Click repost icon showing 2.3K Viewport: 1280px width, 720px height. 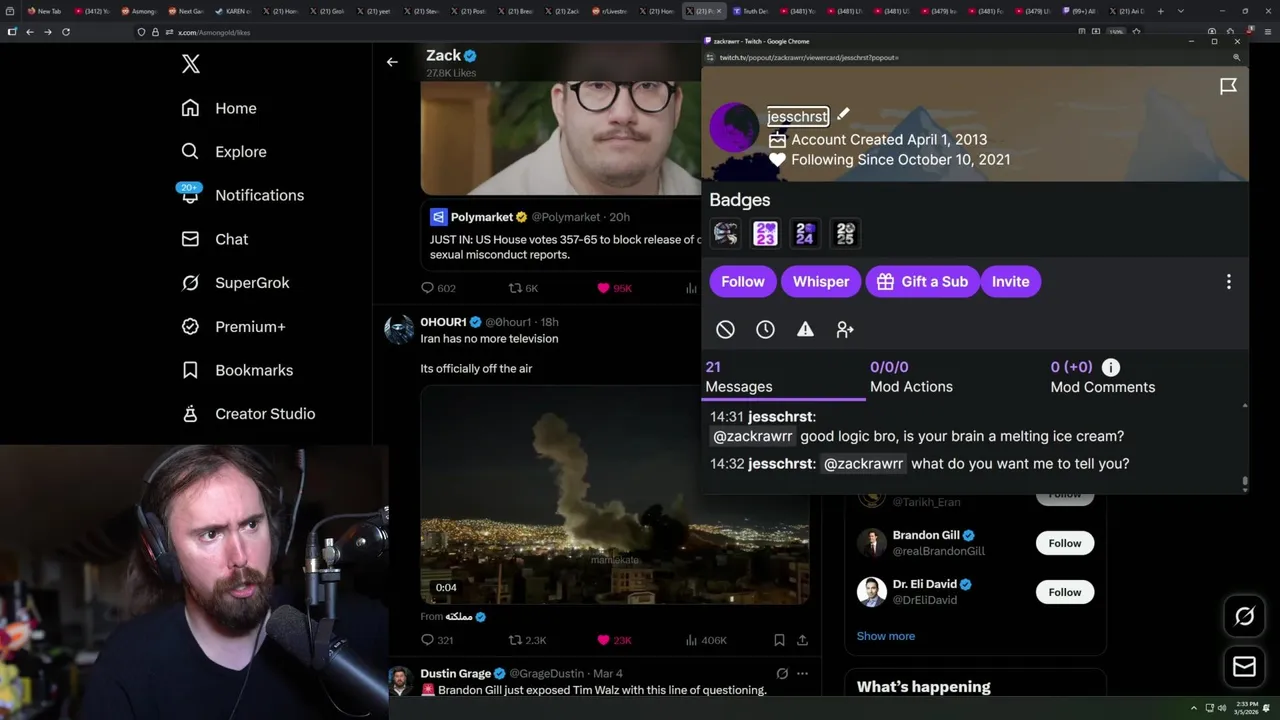(x=515, y=640)
